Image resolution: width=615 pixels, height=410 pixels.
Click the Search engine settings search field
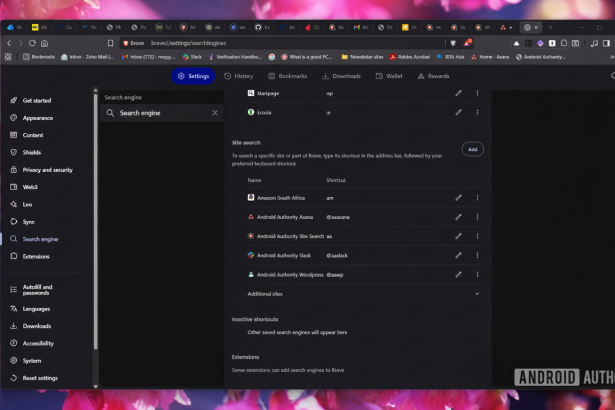coord(160,113)
